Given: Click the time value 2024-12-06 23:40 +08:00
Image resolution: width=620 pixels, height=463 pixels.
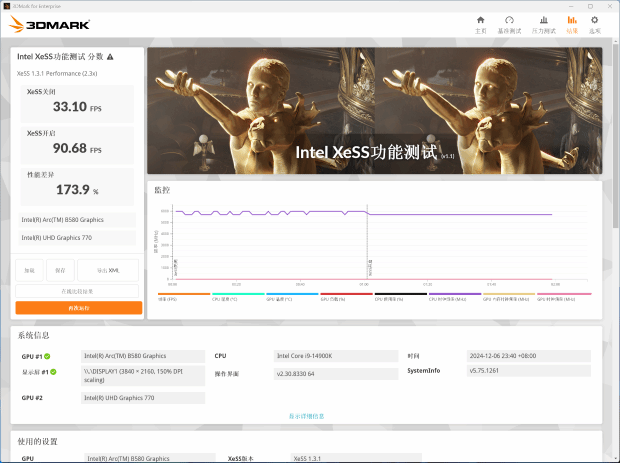Looking at the screenshot, I should (529, 356).
